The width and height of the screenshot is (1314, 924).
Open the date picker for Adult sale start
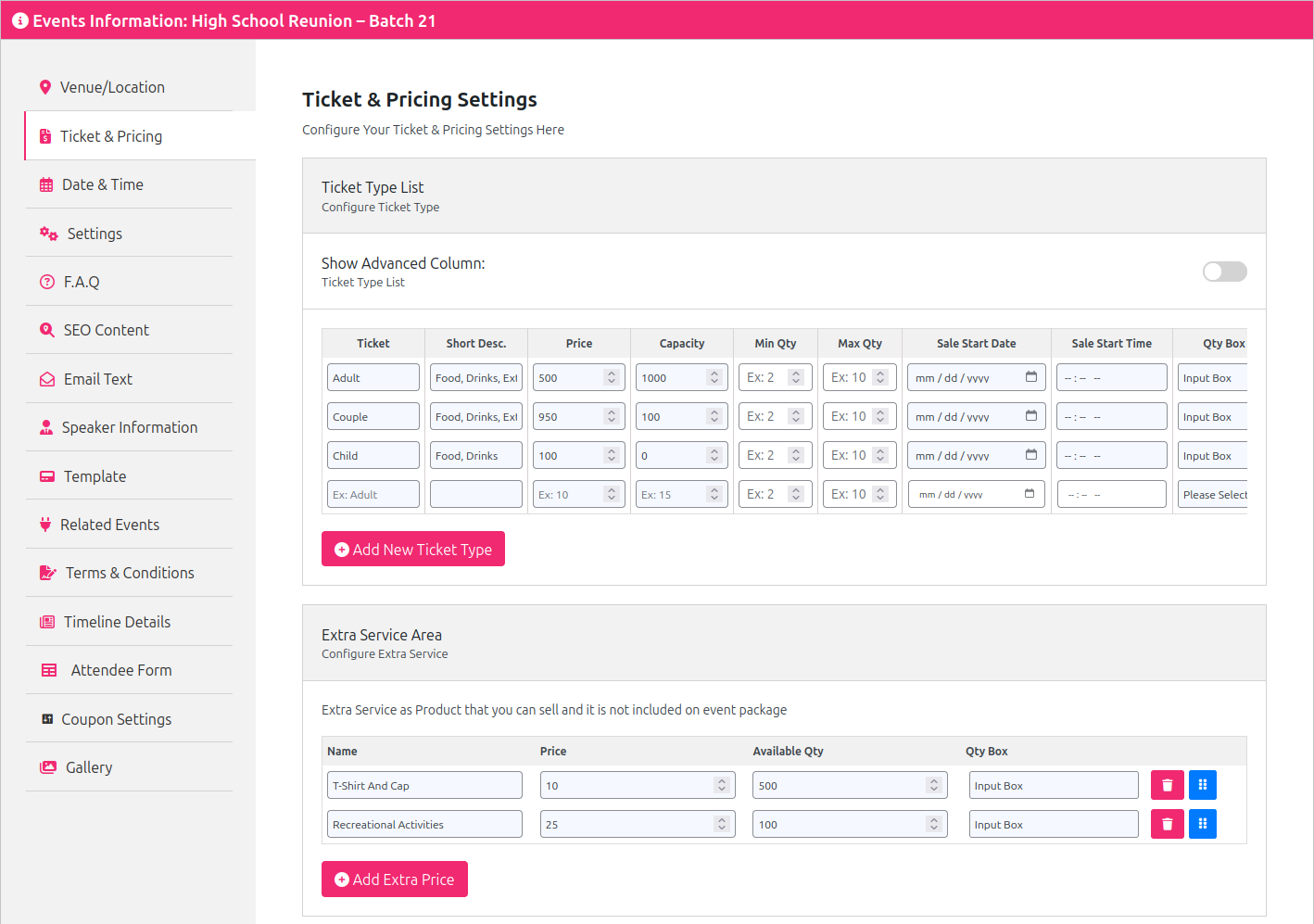(1030, 377)
